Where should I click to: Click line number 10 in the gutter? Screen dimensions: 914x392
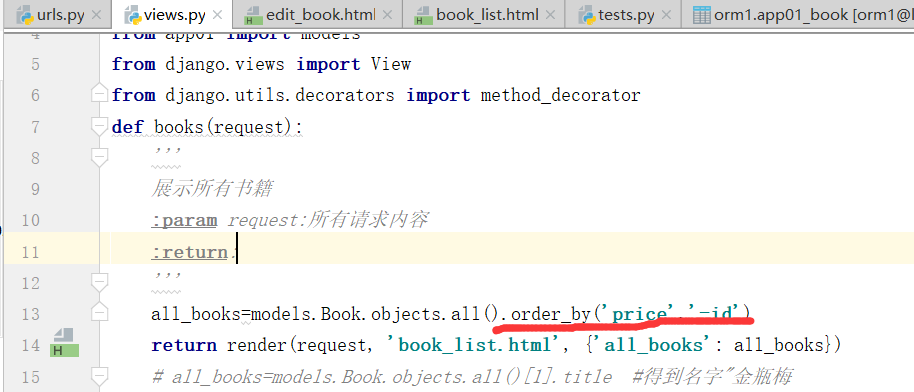(x=30, y=220)
